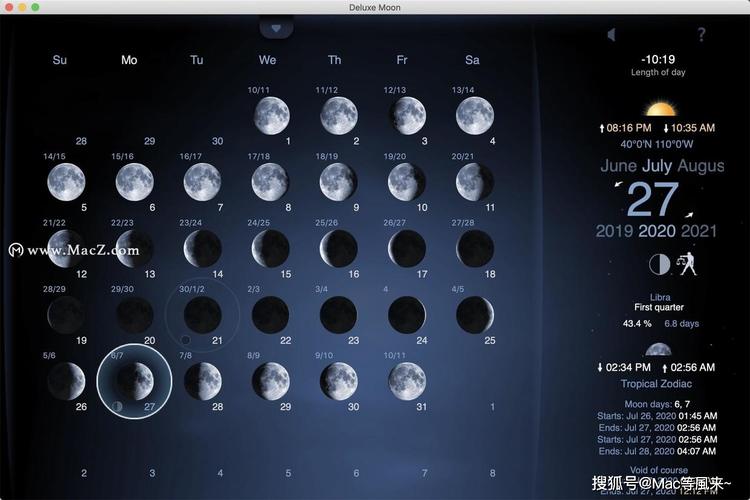The image size is (750, 500).
Task: Switch to the month of August
Action: click(x=701, y=166)
